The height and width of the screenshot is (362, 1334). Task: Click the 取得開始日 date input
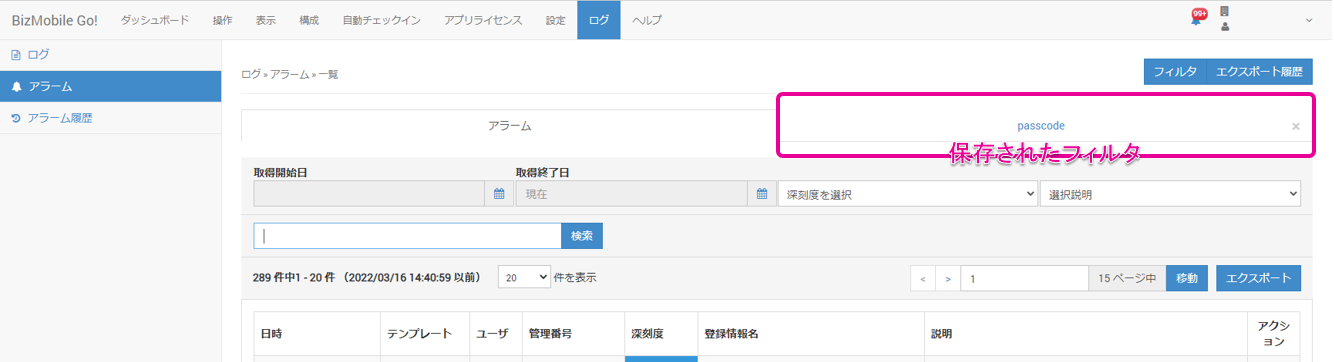click(x=370, y=194)
